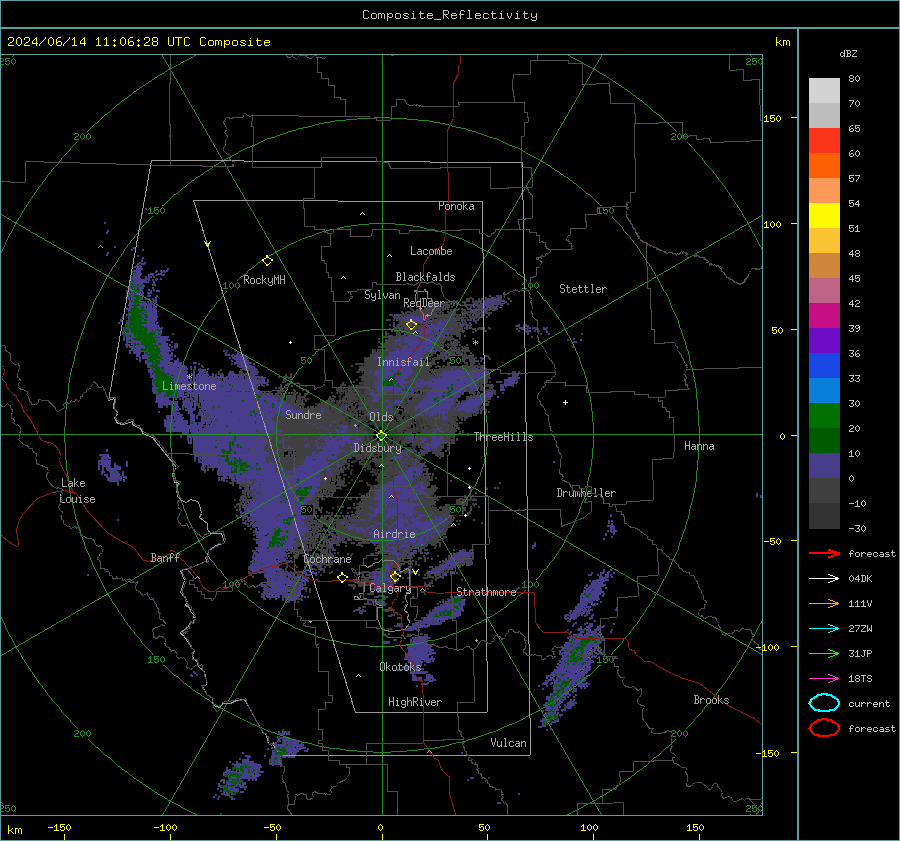
Task: Click the 2024/06/14 11:06:28 UTC timestamp
Action: tap(139, 42)
